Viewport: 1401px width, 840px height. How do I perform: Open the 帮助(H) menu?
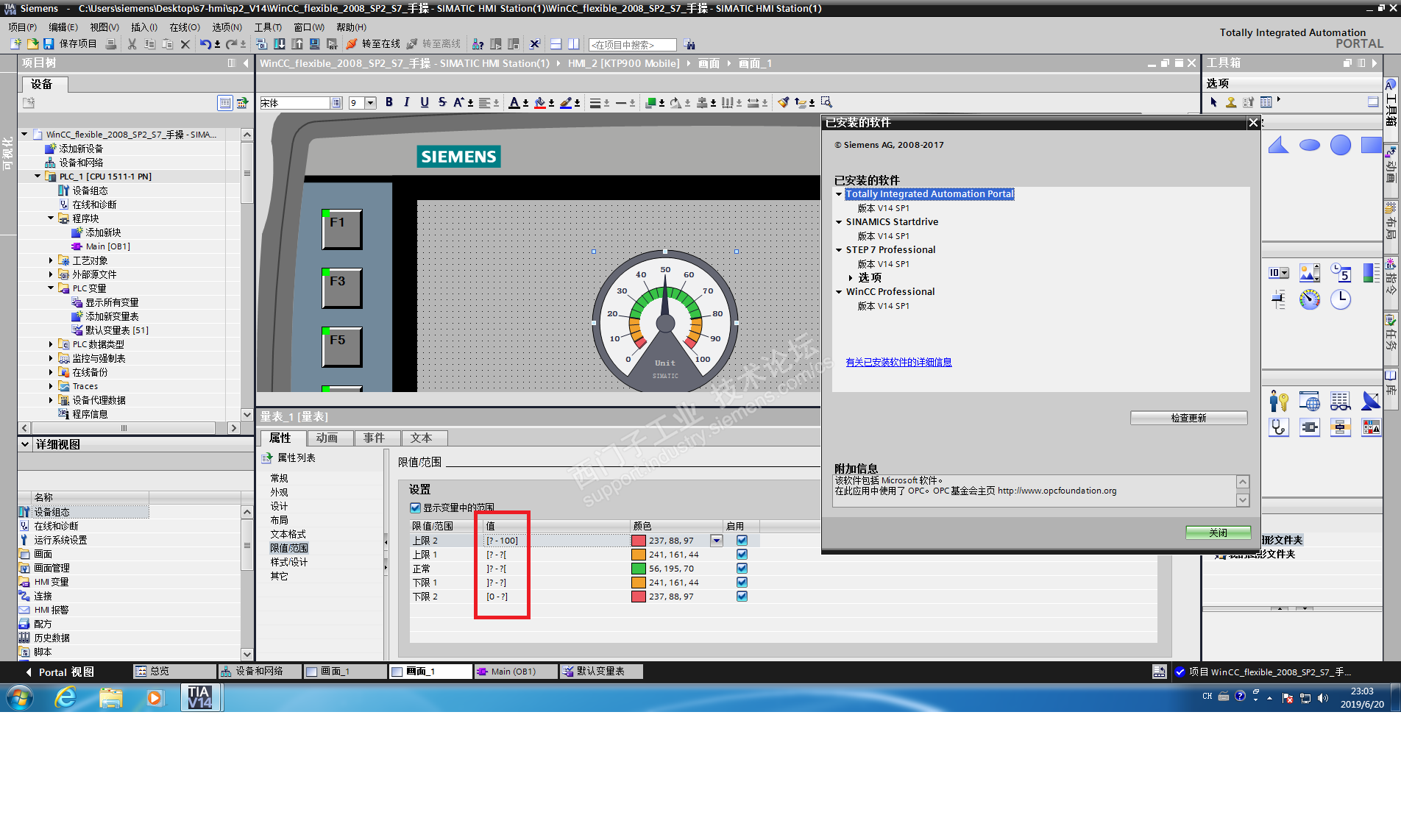(x=352, y=27)
